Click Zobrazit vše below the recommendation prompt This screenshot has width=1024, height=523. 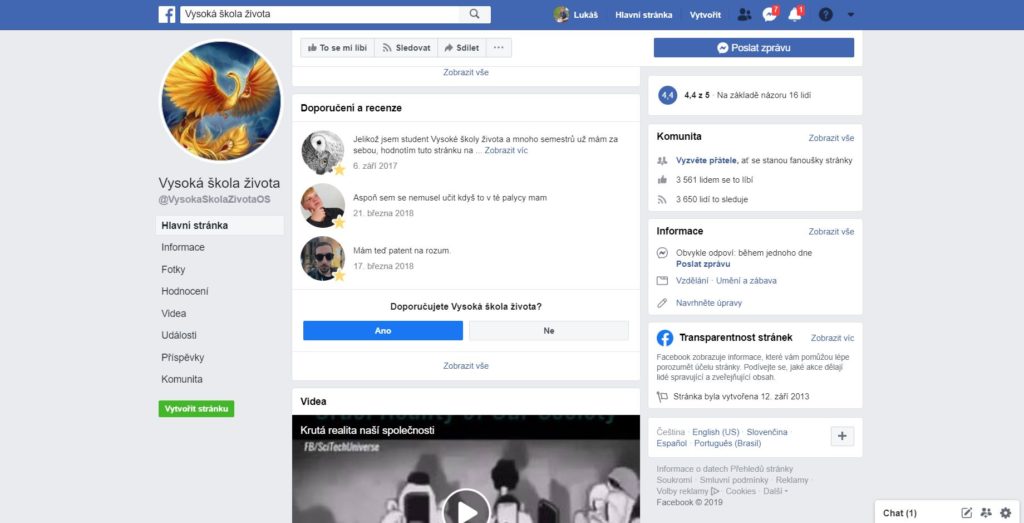(x=466, y=366)
